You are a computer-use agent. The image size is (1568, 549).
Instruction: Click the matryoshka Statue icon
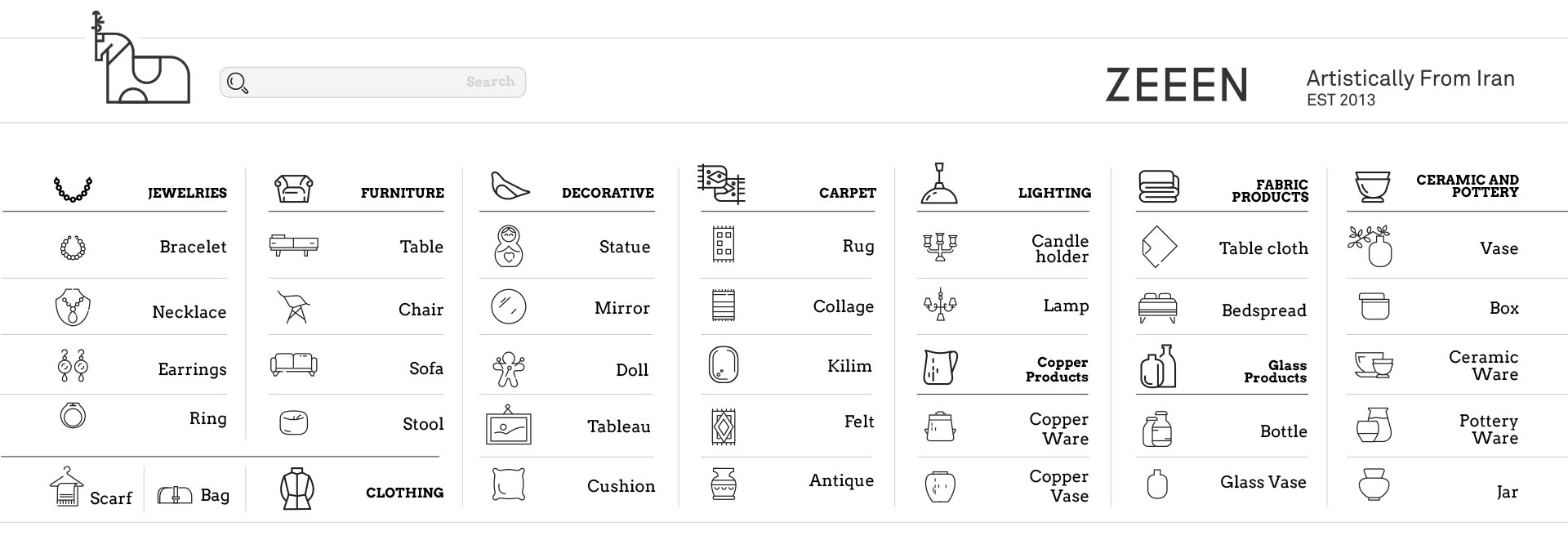(x=508, y=246)
